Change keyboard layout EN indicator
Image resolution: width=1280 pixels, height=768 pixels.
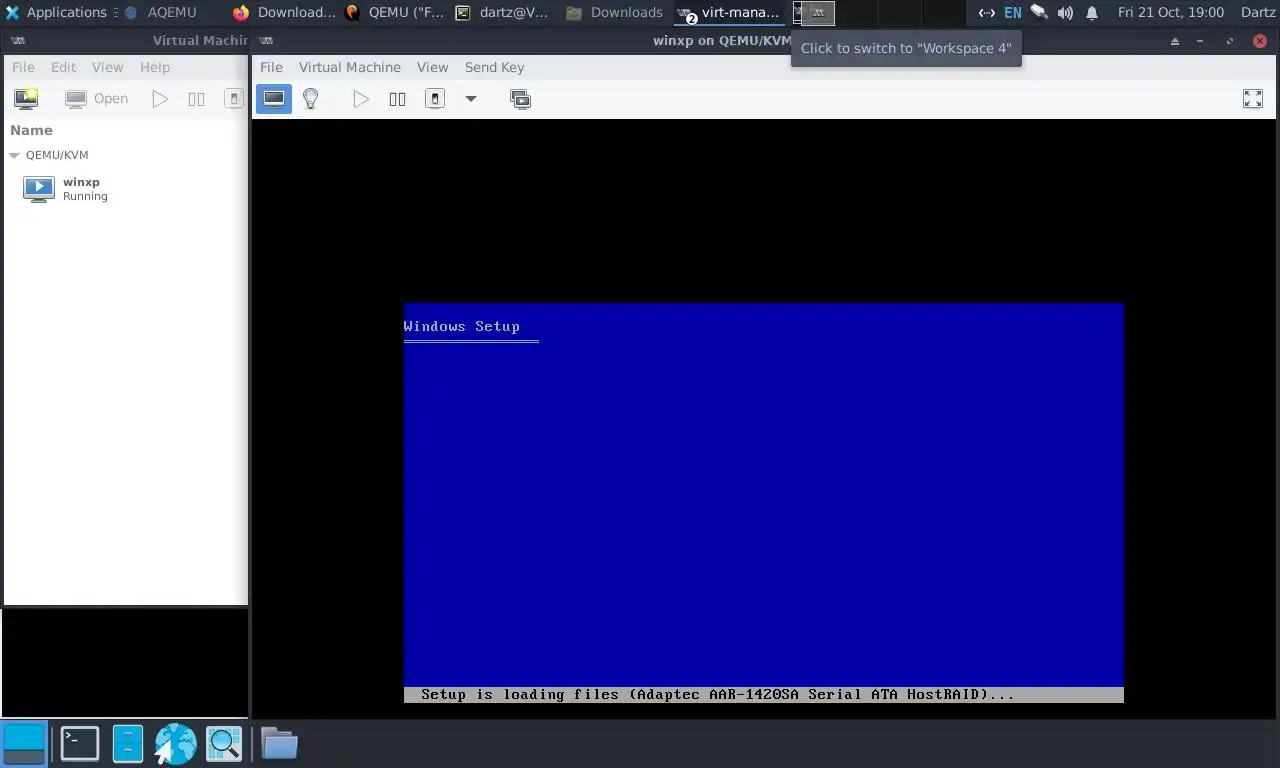[x=1013, y=12]
